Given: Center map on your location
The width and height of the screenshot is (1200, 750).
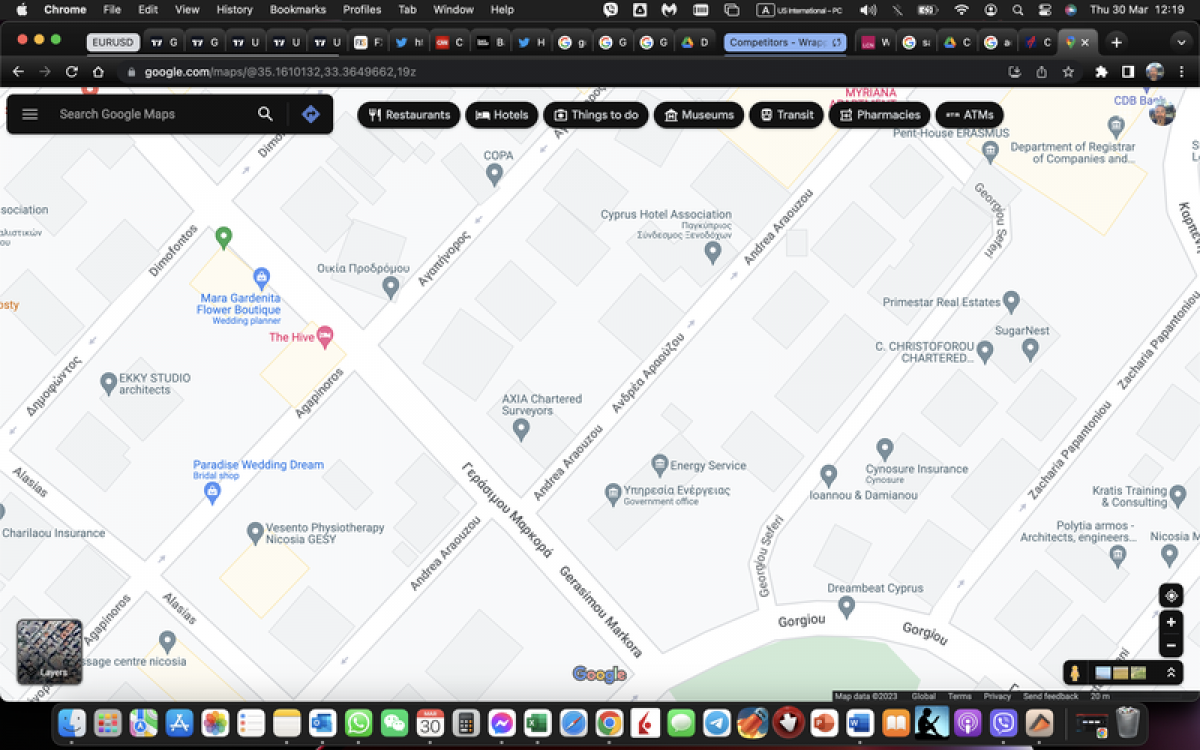Looking at the screenshot, I should pos(1171,596).
